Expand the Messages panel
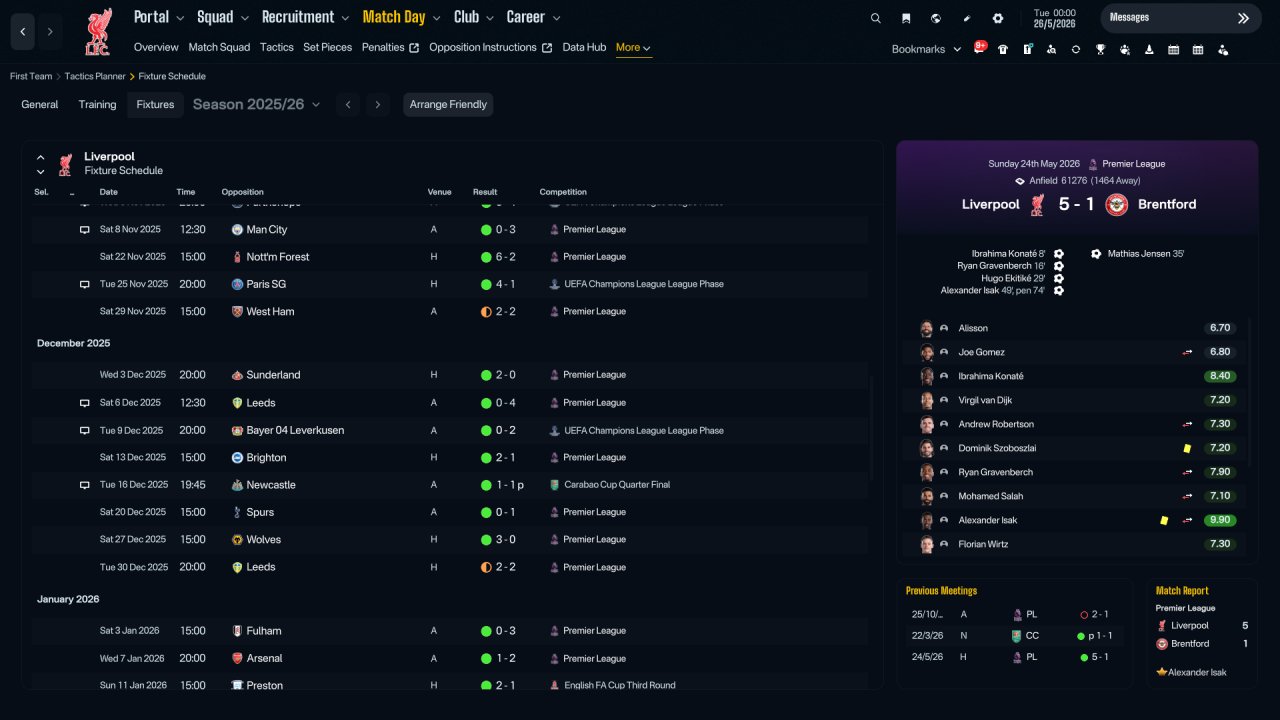Viewport: 1280px width, 720px height. pyautogui.click(x=1243, y=18)
